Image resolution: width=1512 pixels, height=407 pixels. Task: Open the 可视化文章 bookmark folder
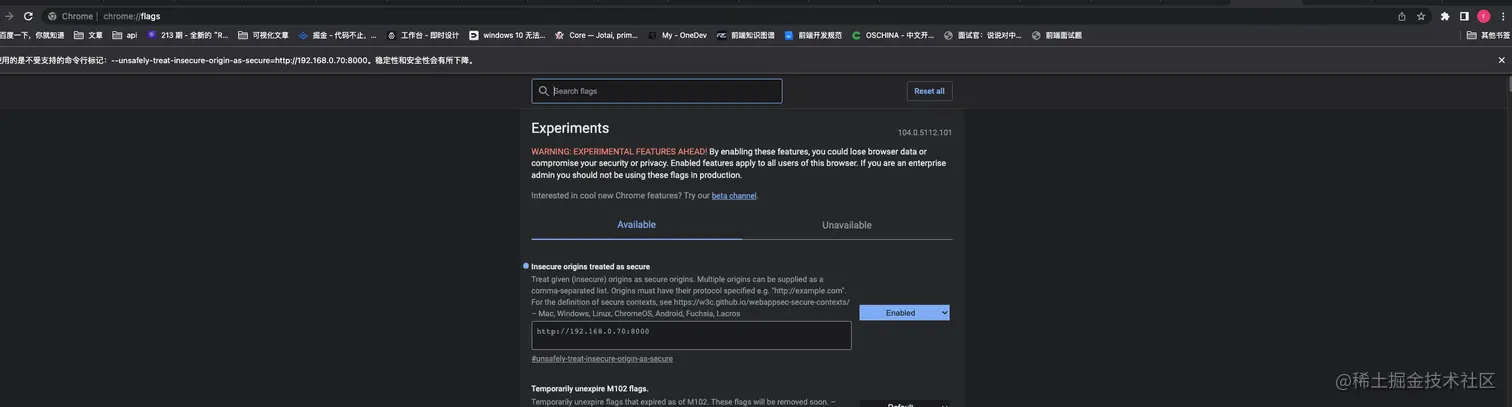[263, 35]
